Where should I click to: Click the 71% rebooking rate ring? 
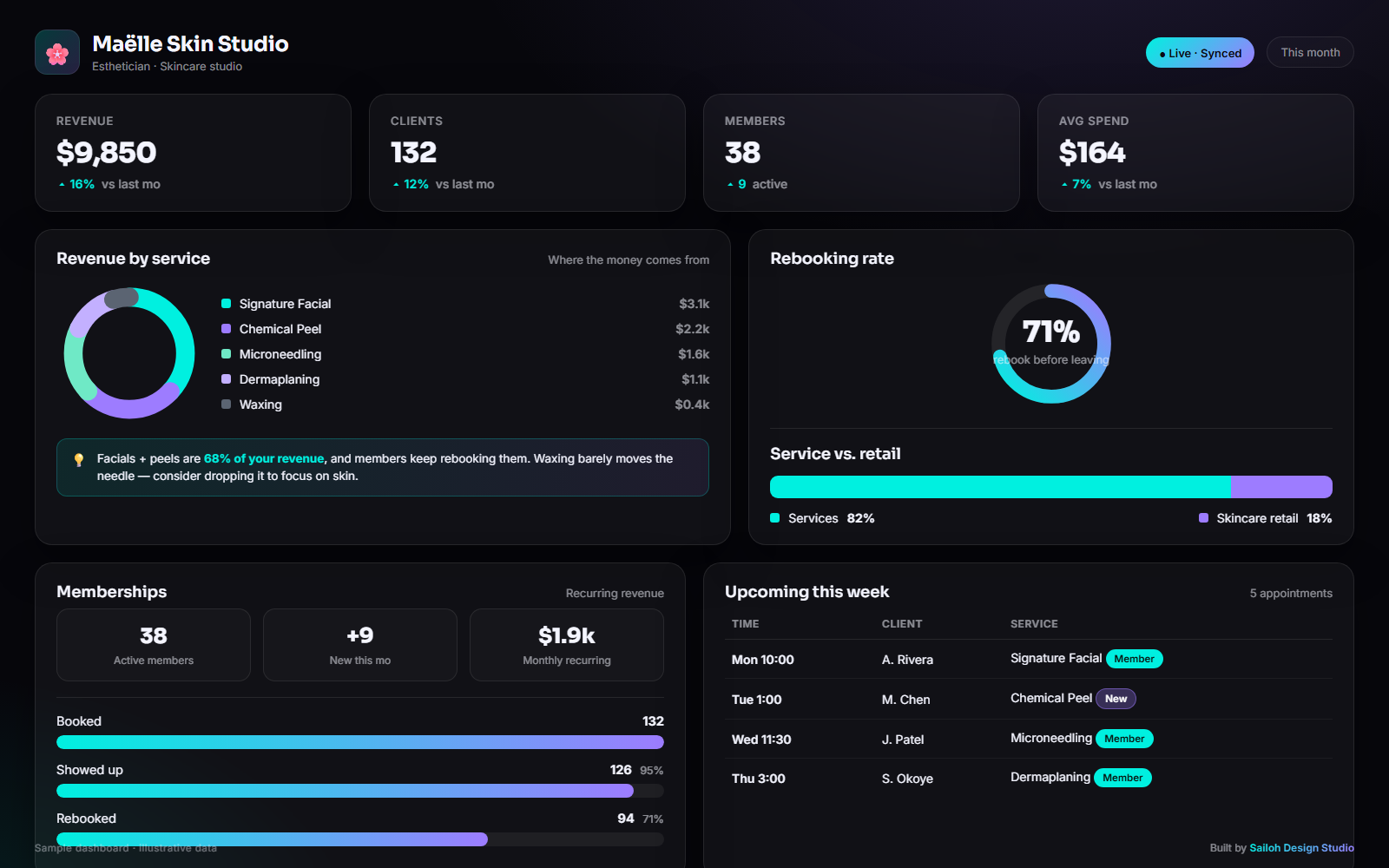pyautogui.click(x=1051, y=344)
